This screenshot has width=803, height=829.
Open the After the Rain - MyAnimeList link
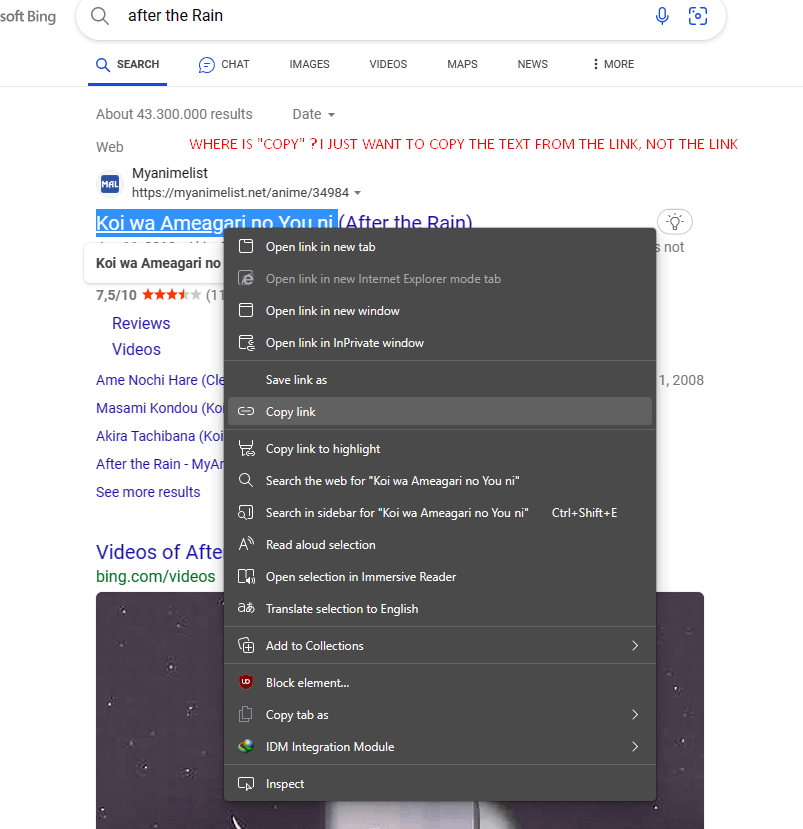pyautogui.click(x=160, y=464)
